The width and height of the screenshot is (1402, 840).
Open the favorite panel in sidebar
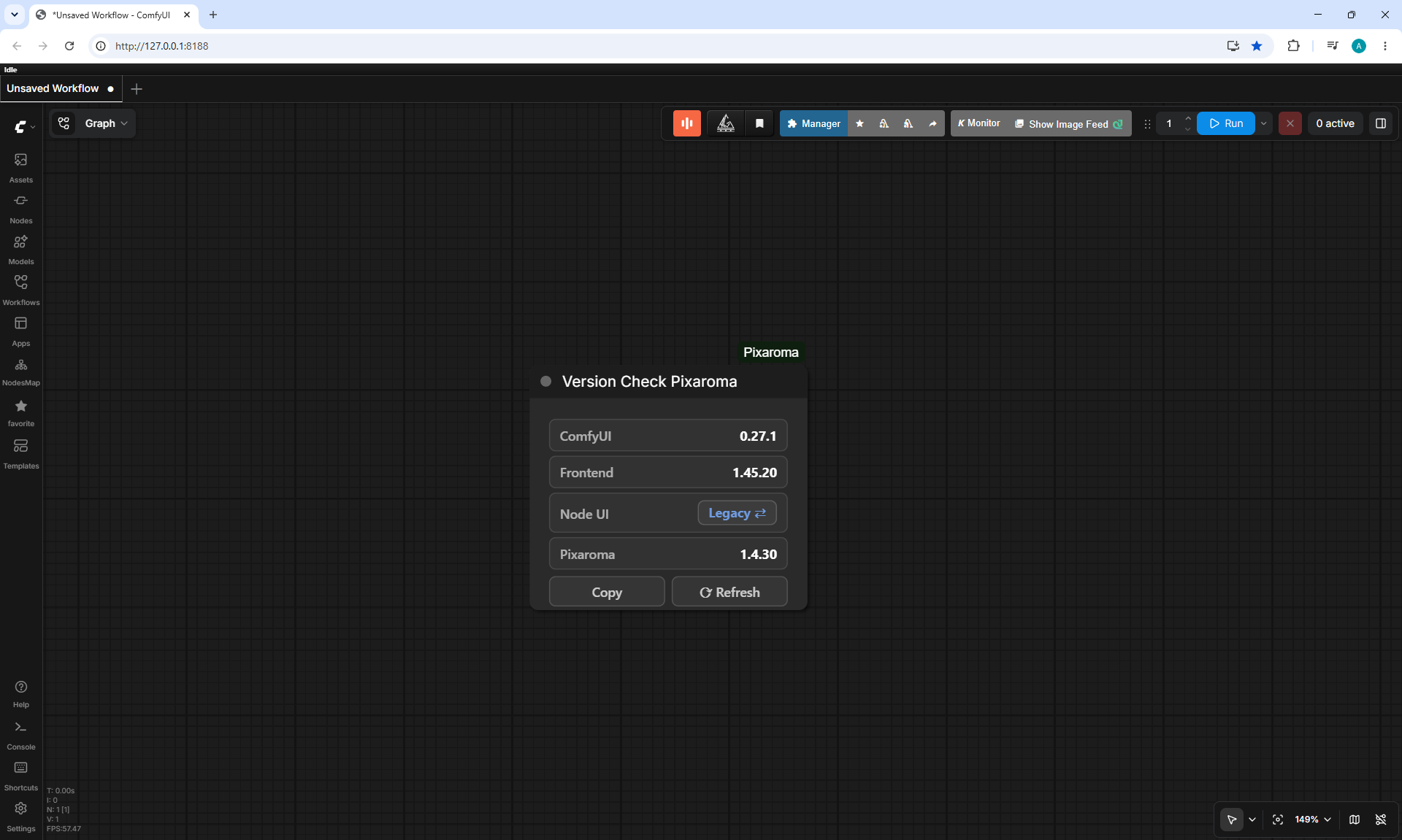pos(21,412)
